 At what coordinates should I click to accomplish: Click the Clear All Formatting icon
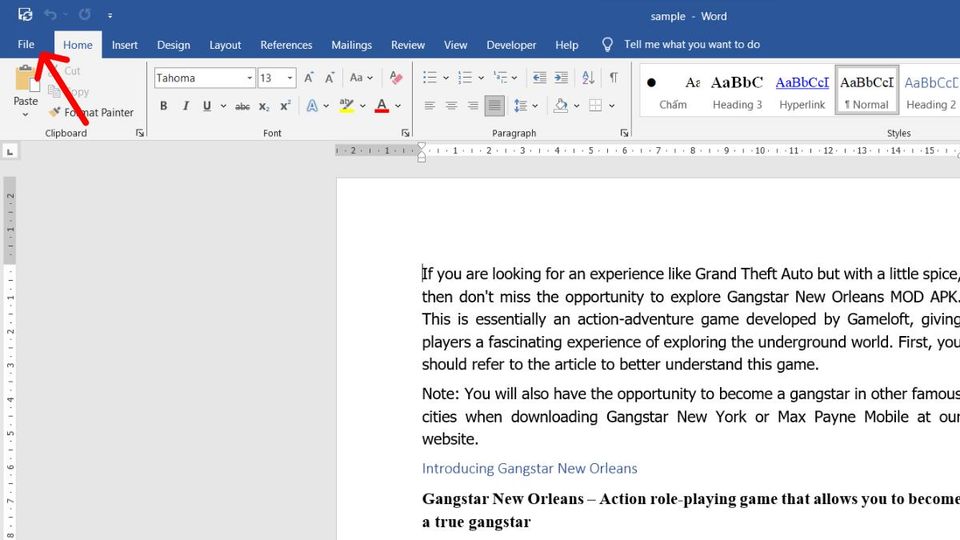396,78
